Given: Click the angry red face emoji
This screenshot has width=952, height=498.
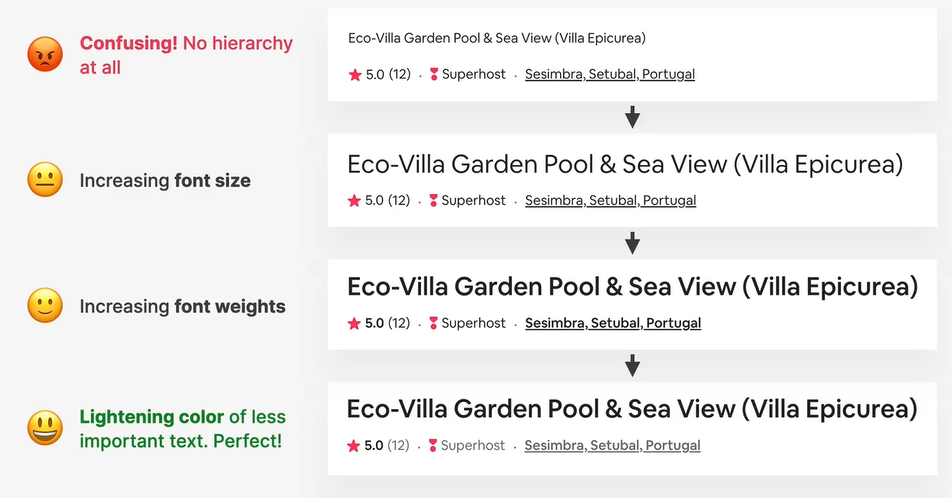Looking at the screenshot, I should [x=45, y=54].
